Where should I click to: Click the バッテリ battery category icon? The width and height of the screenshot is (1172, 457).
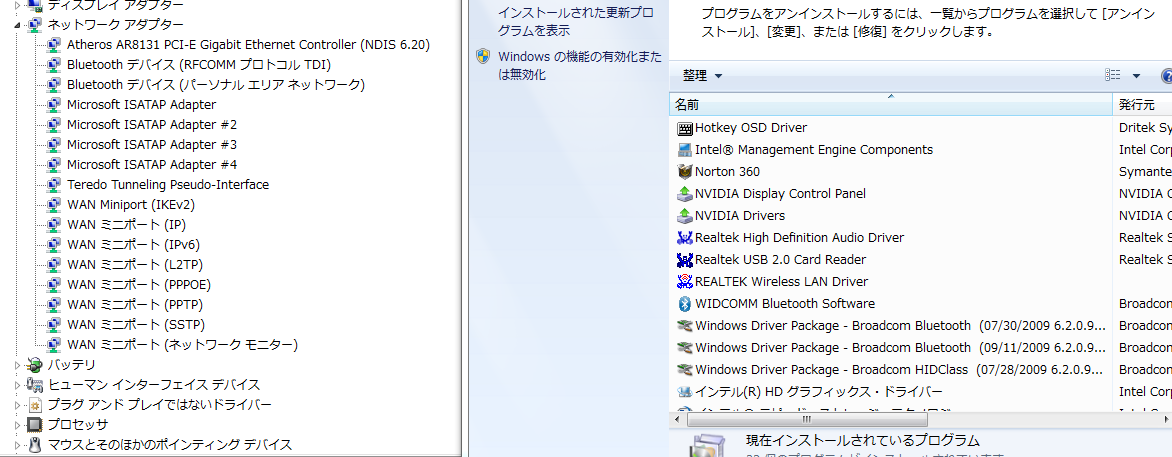coord(34,365)
